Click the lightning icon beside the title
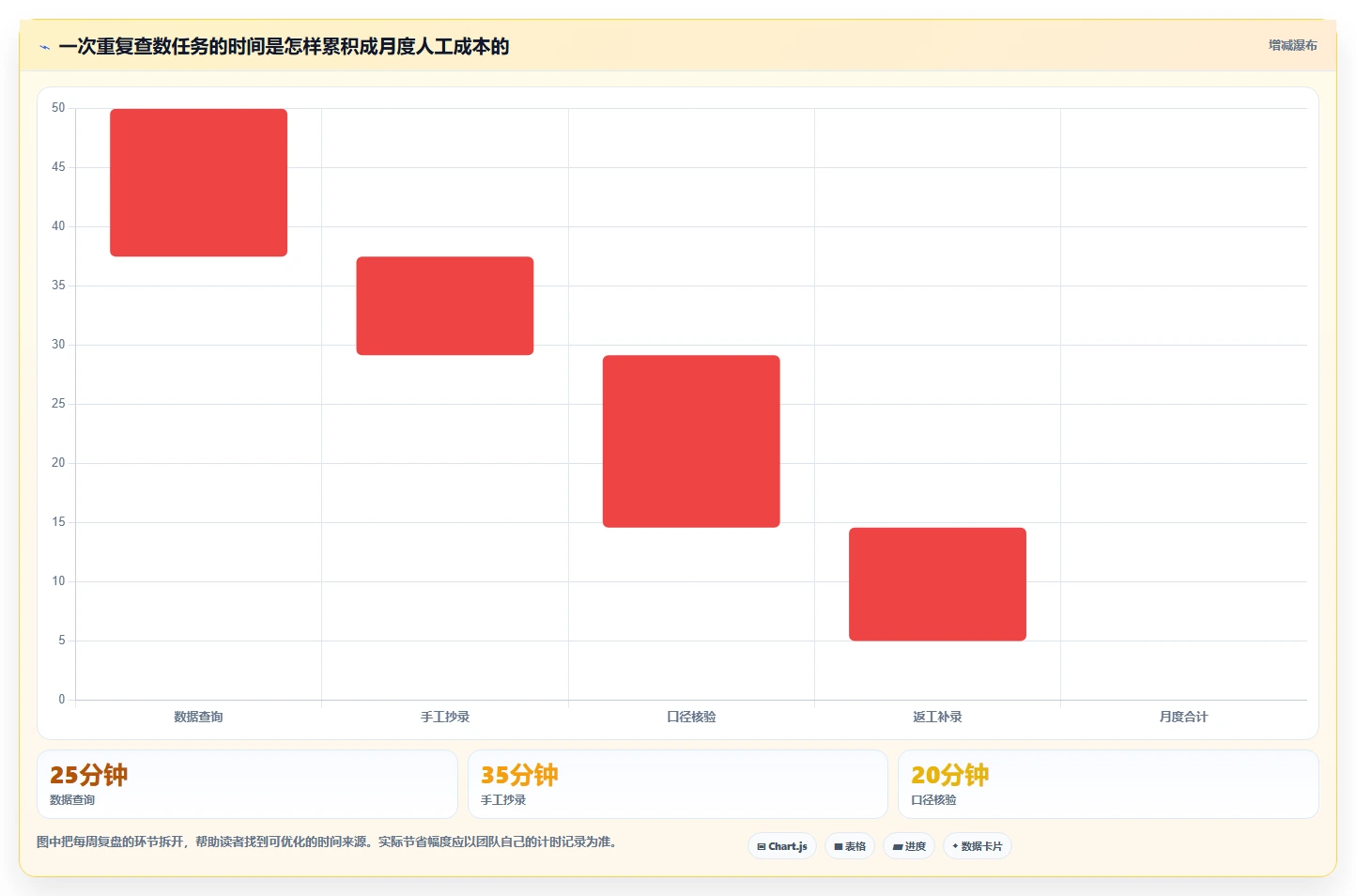This screenshot has height=896, width=1356. (44, 47)
